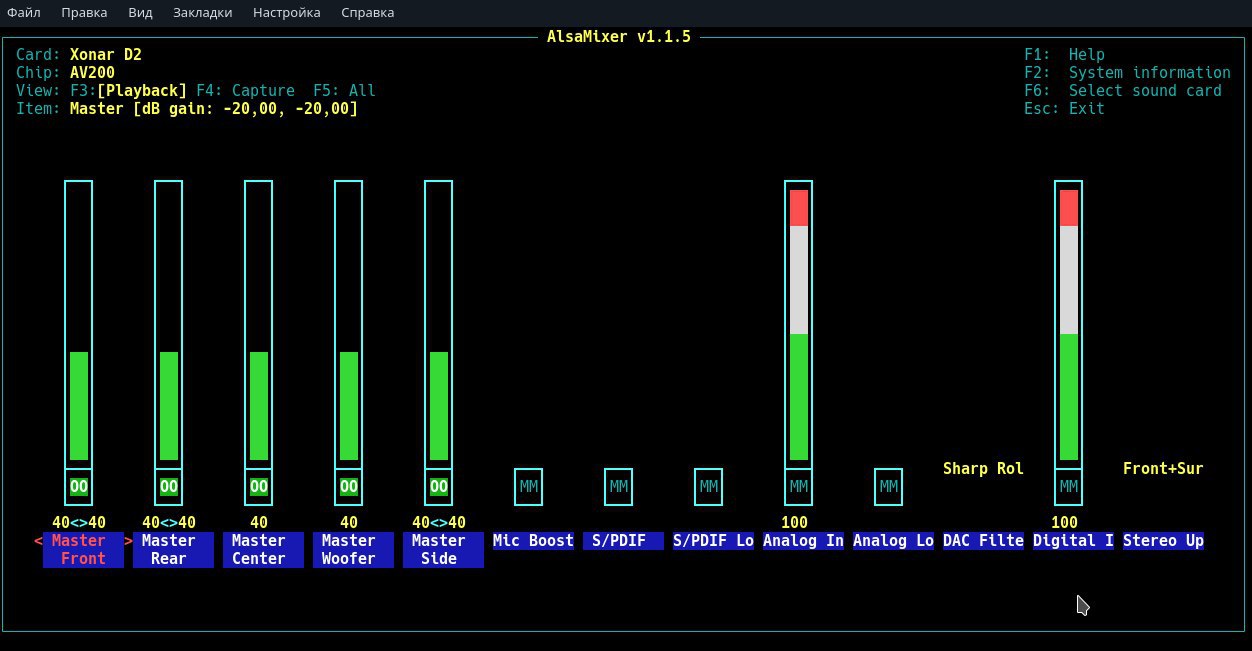Open the Файл menu

click(x=24, y=13)
